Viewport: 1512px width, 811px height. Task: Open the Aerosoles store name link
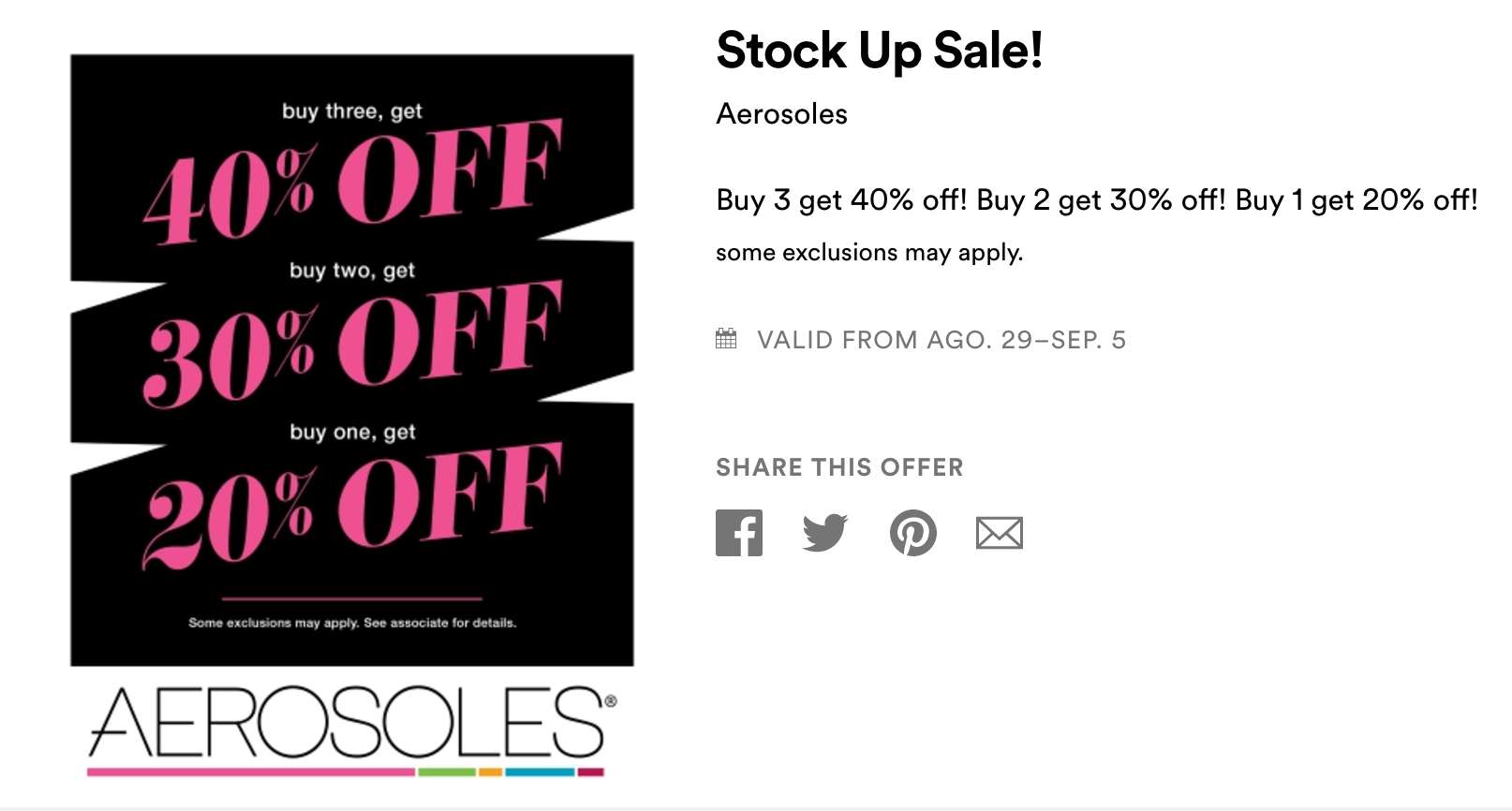pos(781,114)
